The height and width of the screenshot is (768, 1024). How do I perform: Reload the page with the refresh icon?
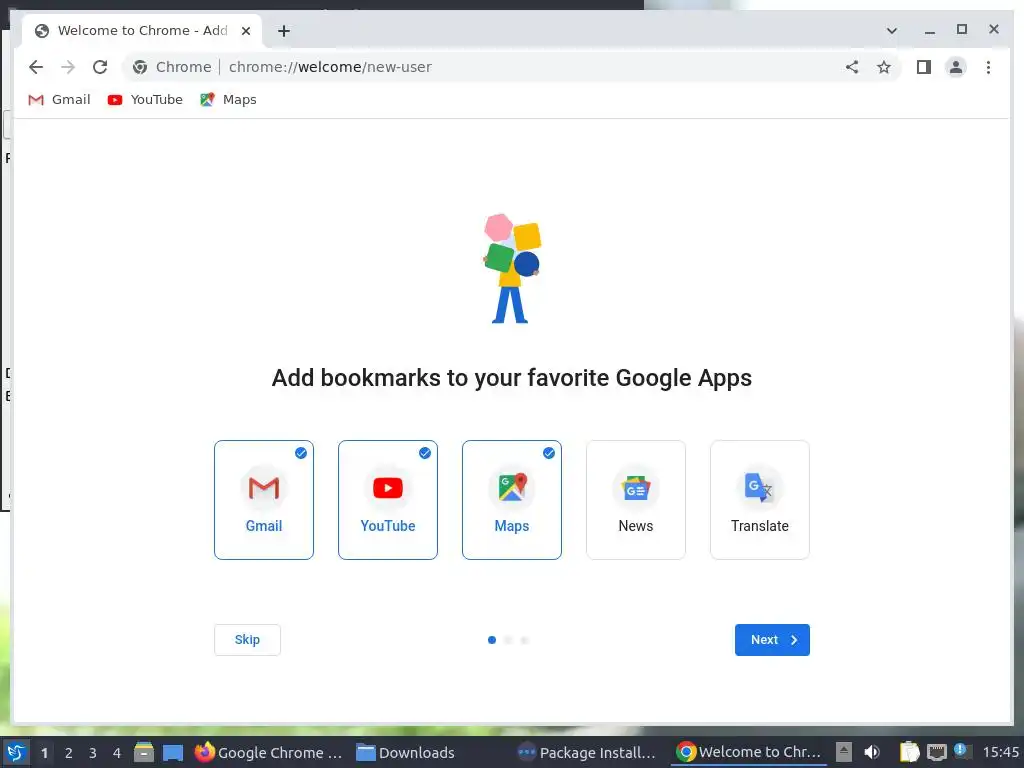pyautogui.click(x=100, y=67)
